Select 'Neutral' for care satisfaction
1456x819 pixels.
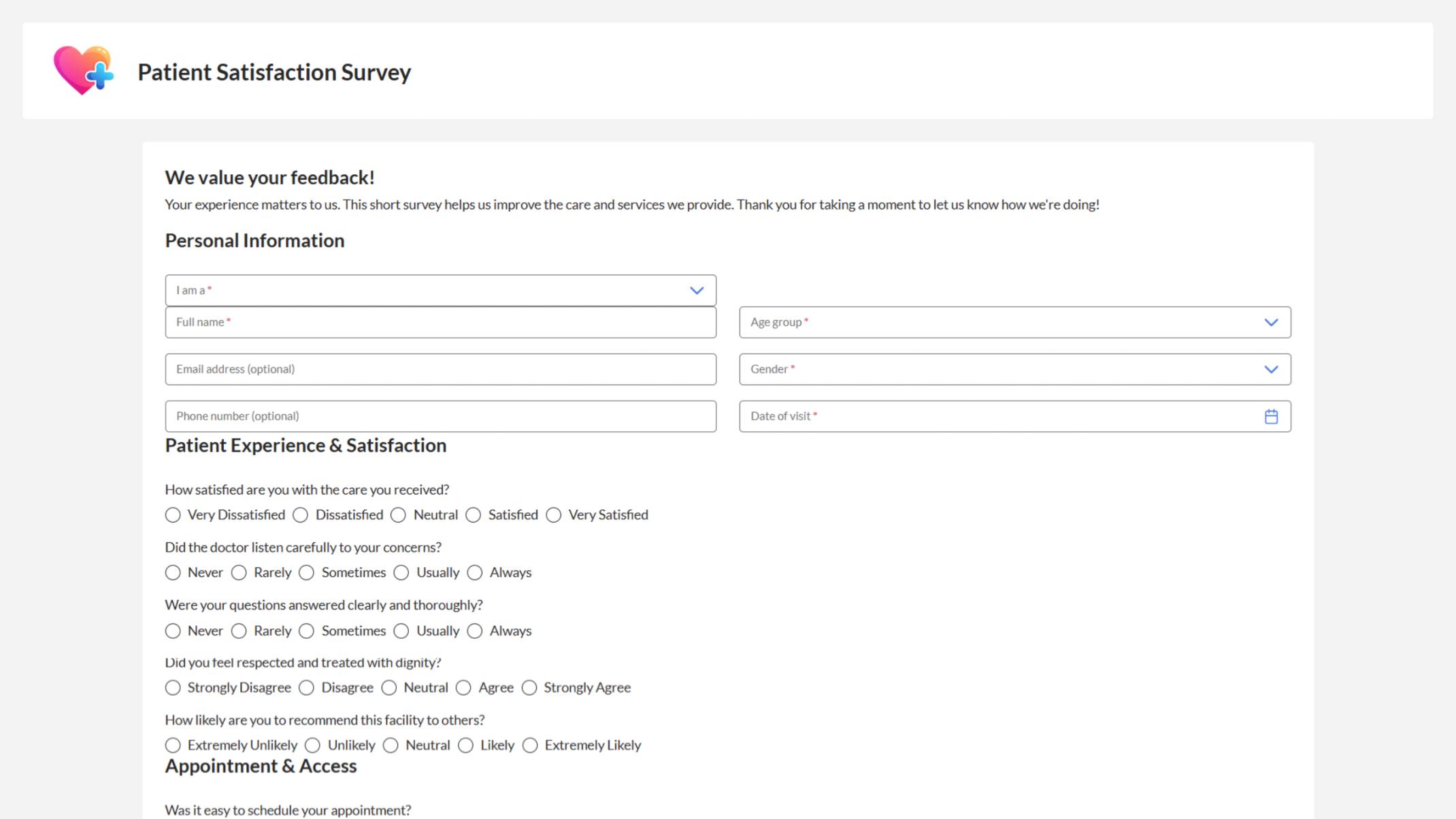(x=399, y=515)
